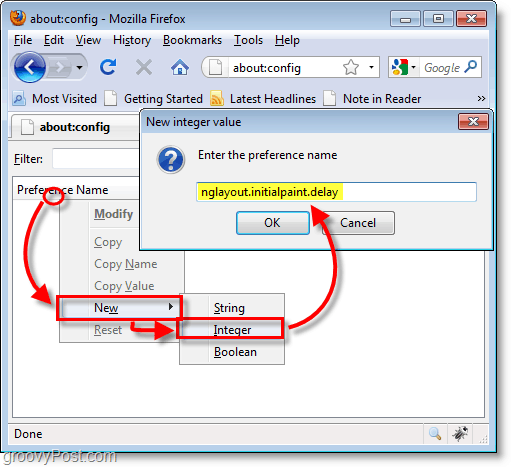Viewport: 511px width, 467px height.
Task: Open the address bar history dropdown
Action: point(371,68)
